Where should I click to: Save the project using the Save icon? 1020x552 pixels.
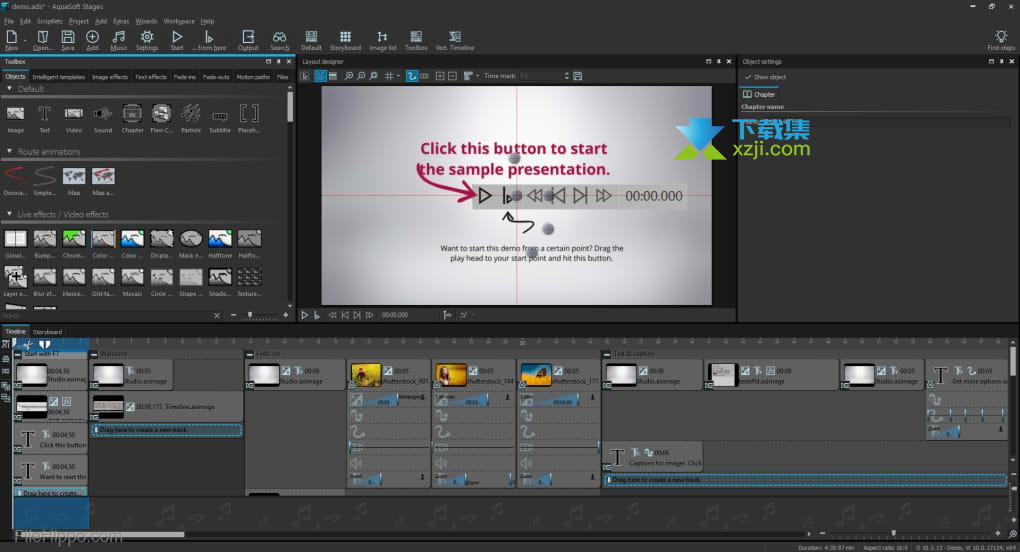tap(68, 40)
